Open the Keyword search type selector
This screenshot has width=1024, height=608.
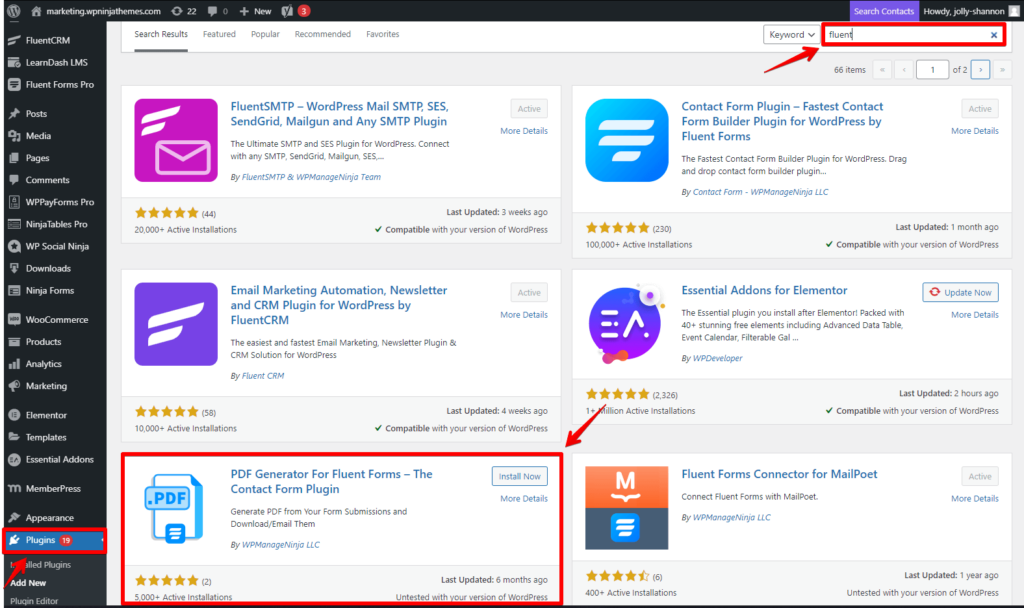pos(791,34)
